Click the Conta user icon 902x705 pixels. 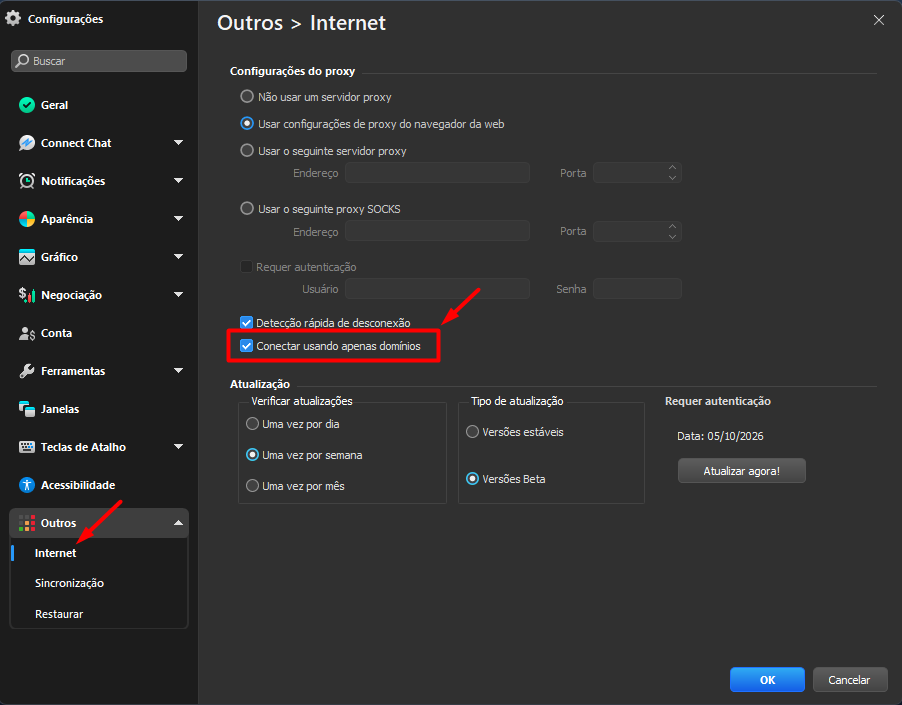(26, 333)
